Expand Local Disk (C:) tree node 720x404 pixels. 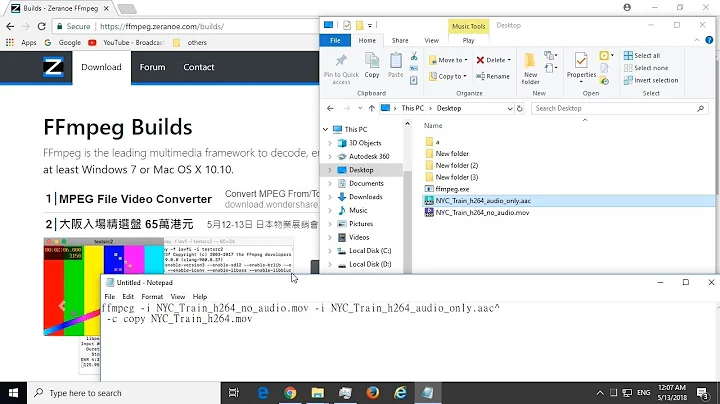tap(330, 251)
